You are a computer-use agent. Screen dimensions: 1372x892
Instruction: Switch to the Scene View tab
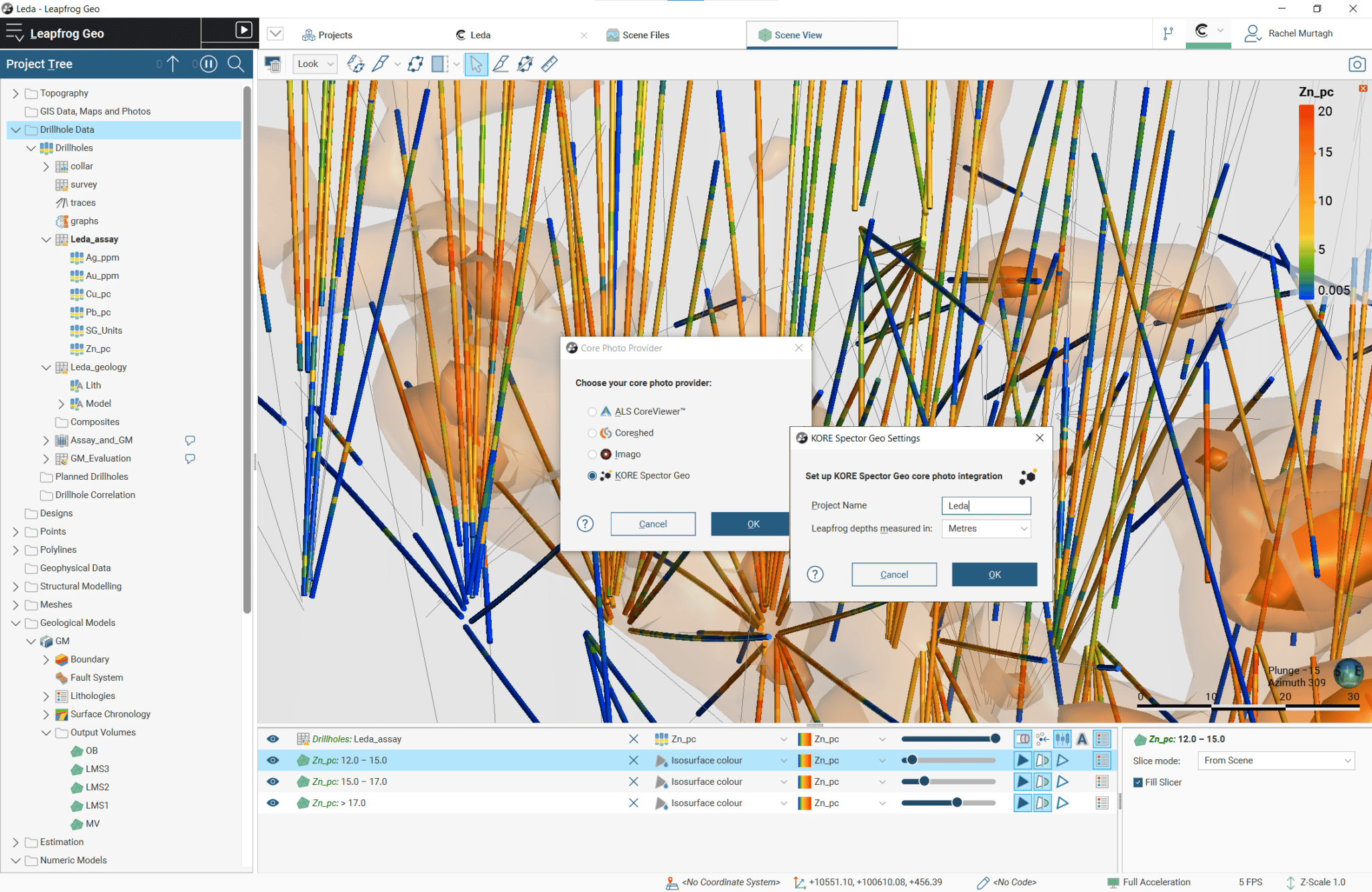click(821, 35)
